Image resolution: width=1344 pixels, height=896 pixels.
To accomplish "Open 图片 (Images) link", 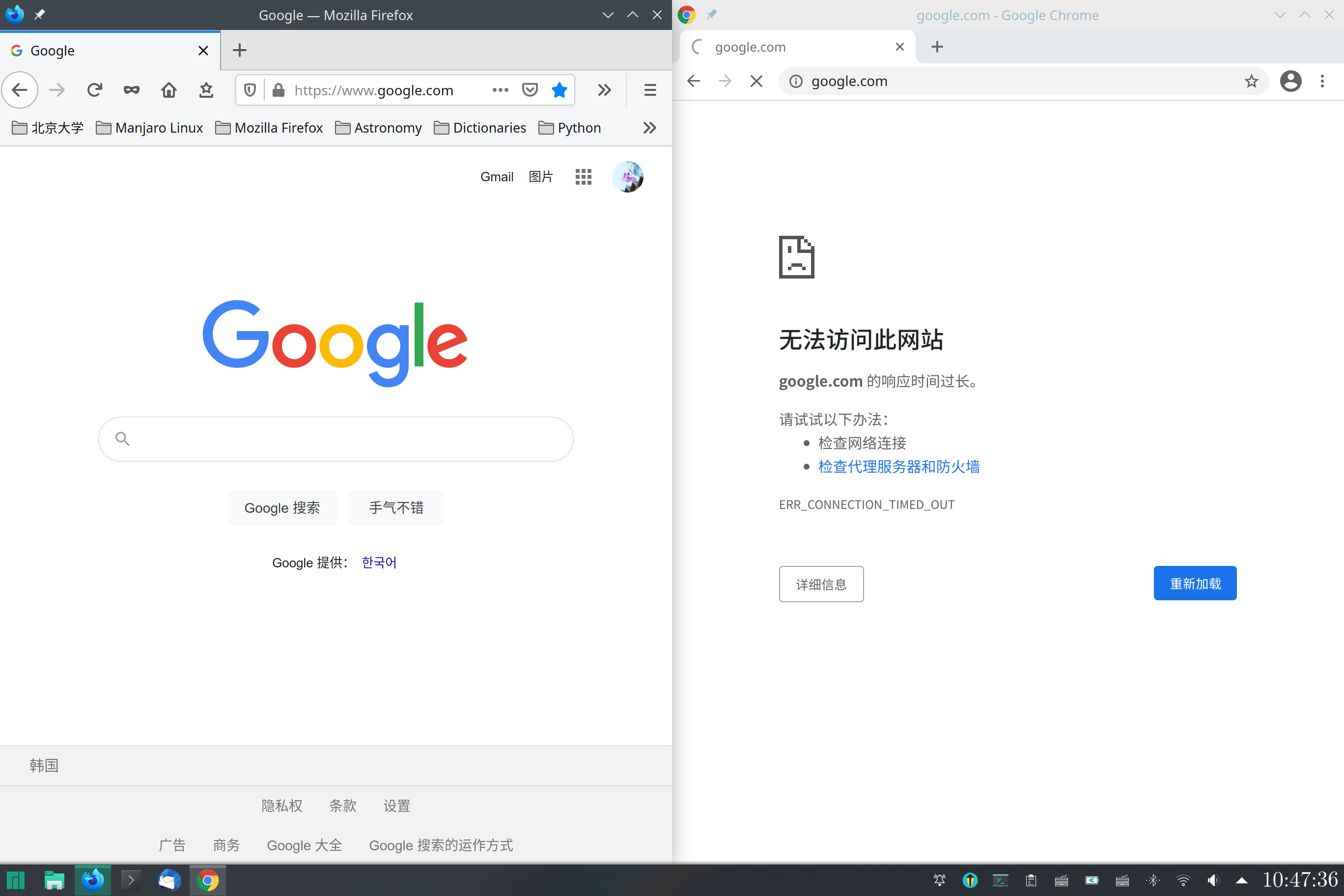I will tap(540, 176).
